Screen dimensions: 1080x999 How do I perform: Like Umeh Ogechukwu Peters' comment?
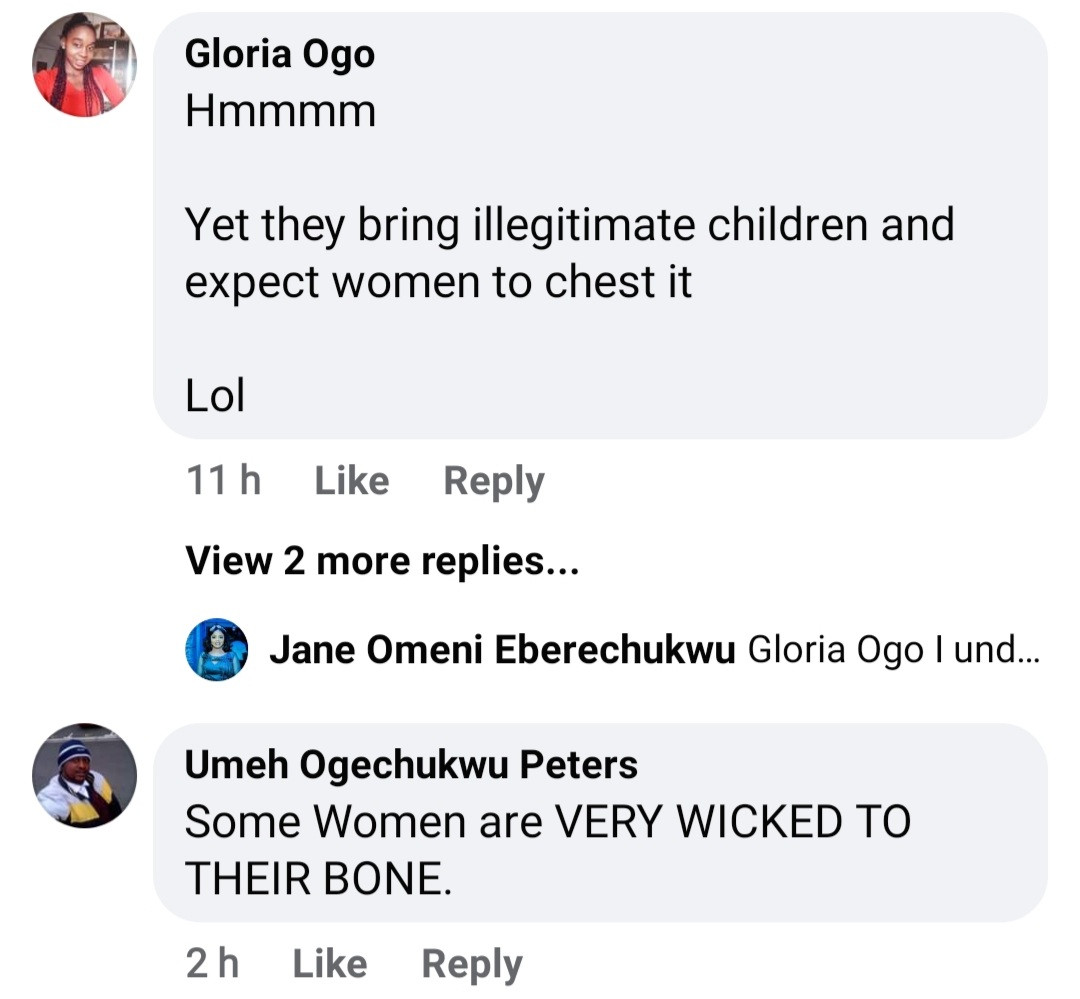(329, 964)
